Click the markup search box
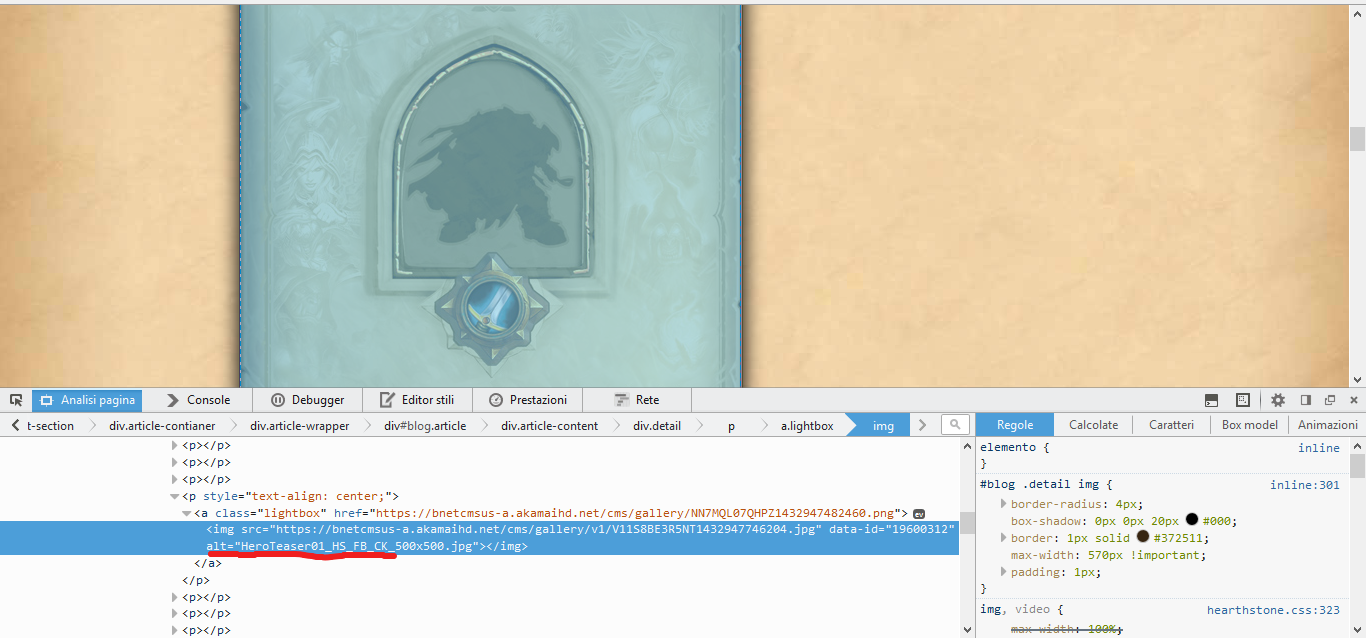1366x638 pixels. click(x=955, y=425)
